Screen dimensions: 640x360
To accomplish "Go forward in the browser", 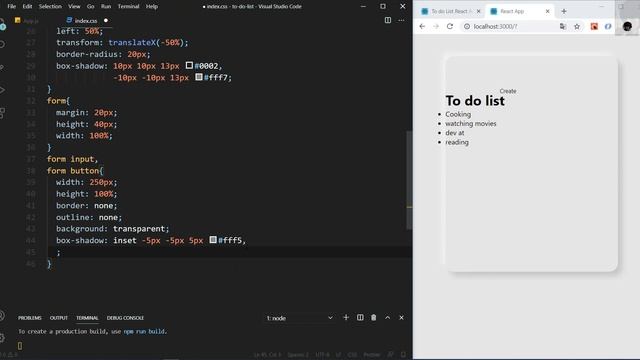I will click(436, 27).
